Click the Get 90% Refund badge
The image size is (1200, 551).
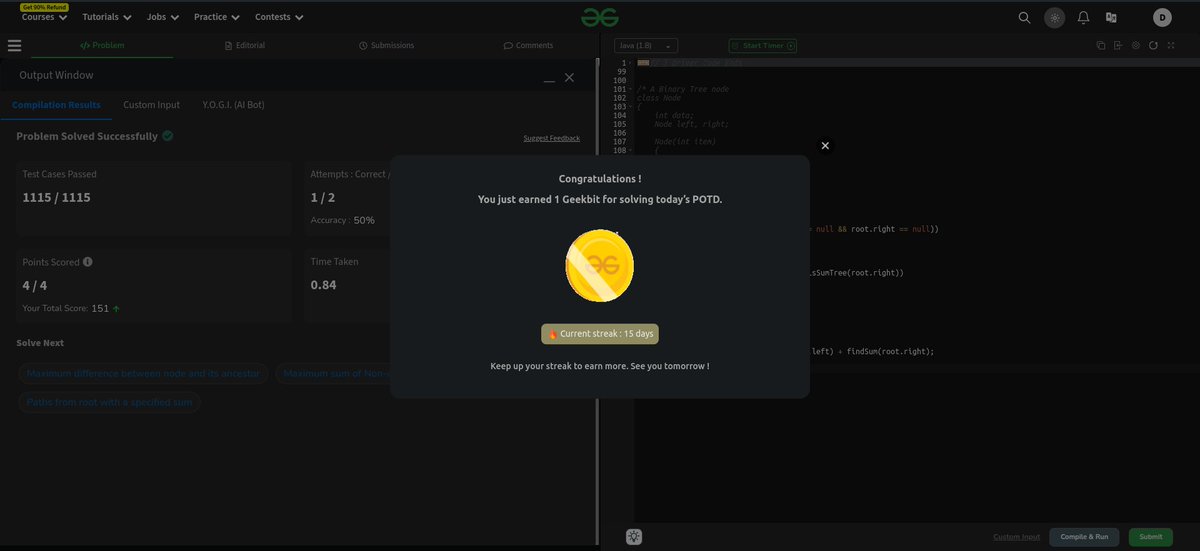tap(44, 7)
